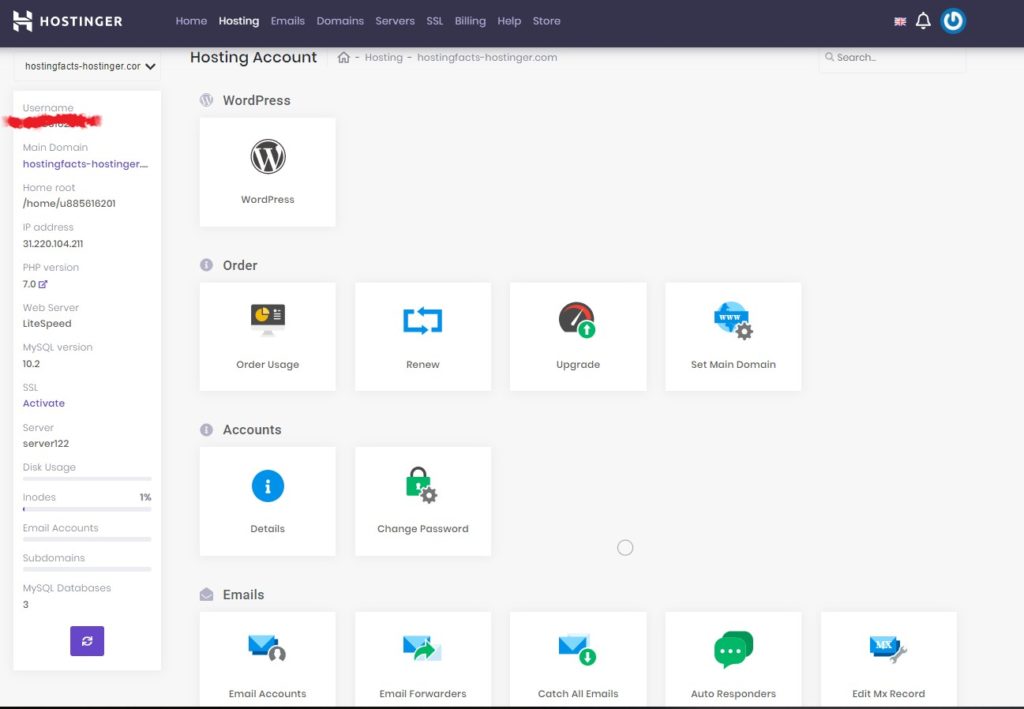
Task: Edit PHP version via pencil icon
Action: coord(43,284)
